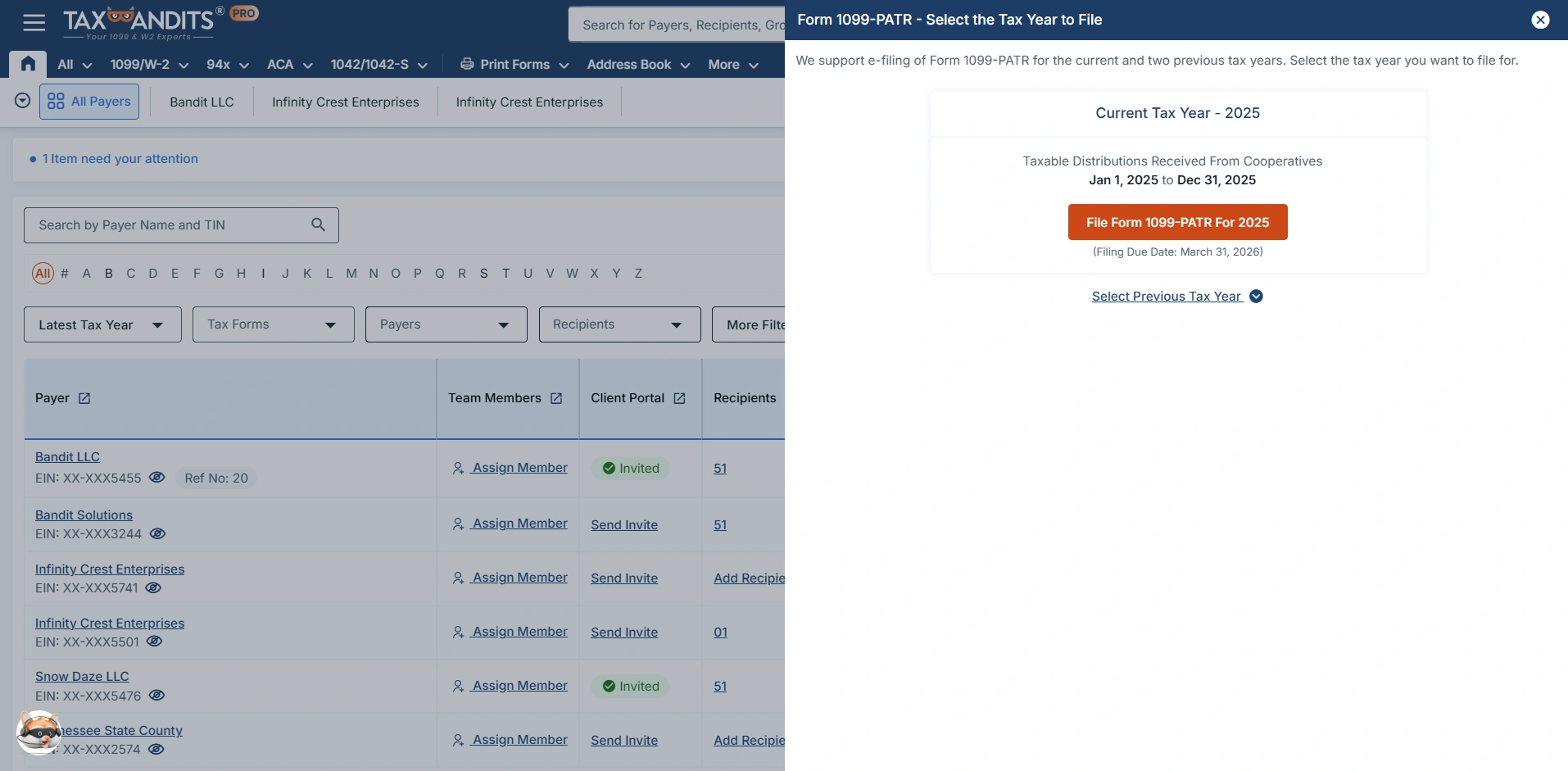Click Assign Member for Bandit Solutions

click(510, 524)
